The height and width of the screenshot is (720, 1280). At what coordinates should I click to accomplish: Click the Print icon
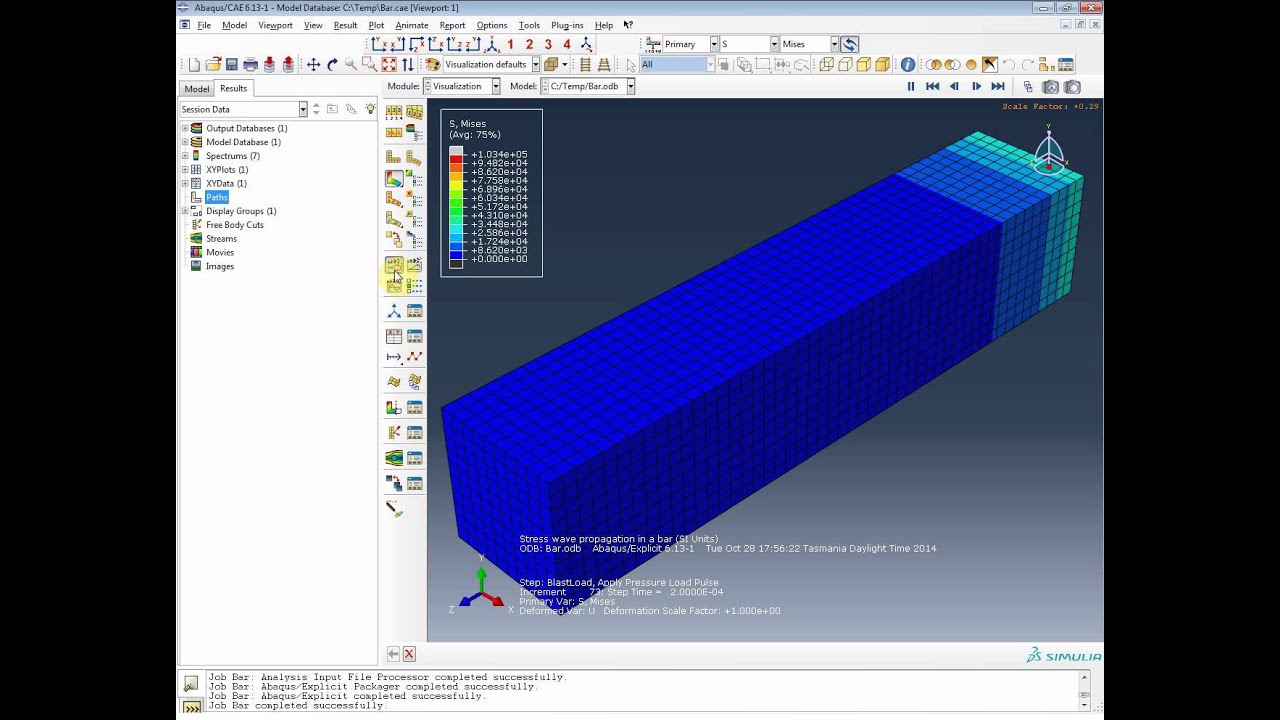(x=251, y=65)
